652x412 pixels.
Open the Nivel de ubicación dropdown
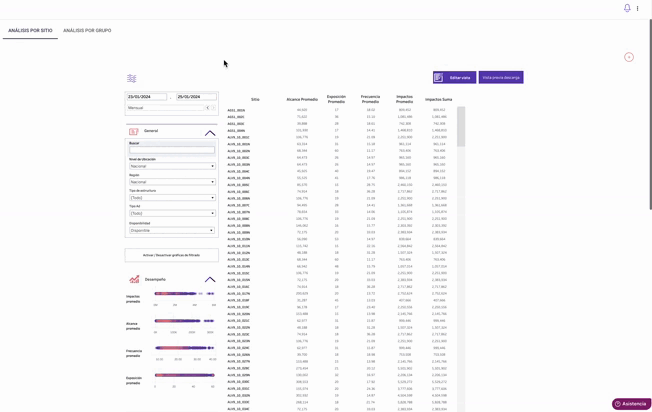172,166
